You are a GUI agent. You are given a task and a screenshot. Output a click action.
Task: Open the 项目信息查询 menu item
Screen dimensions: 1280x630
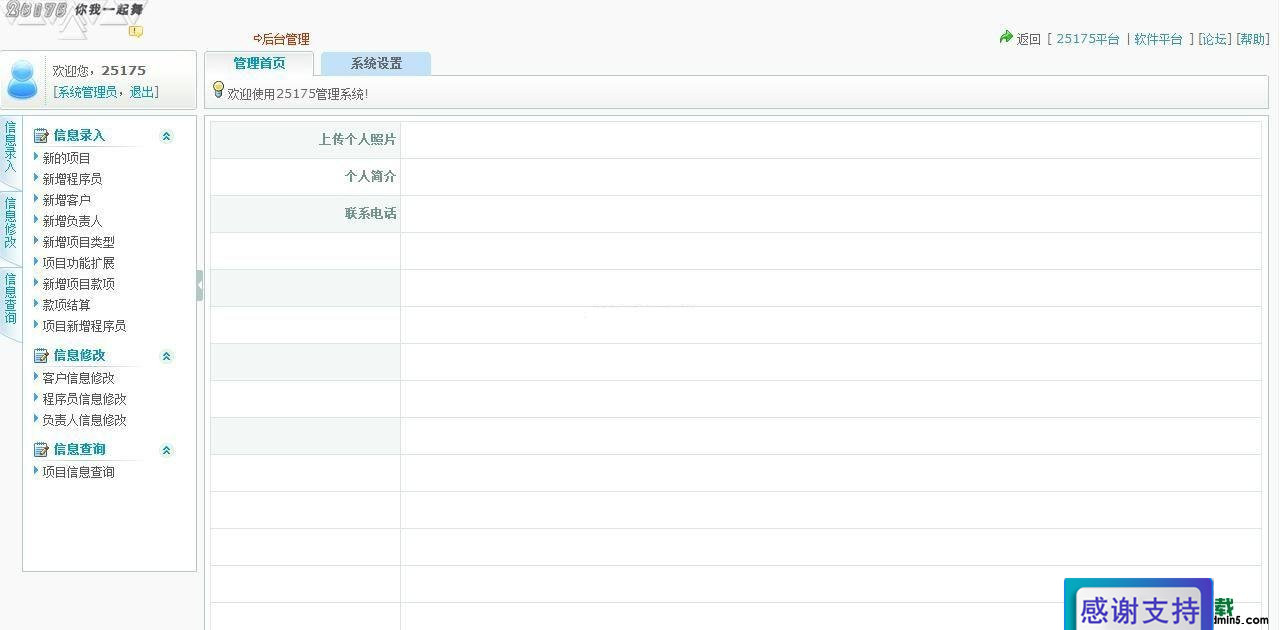point(78,472)
